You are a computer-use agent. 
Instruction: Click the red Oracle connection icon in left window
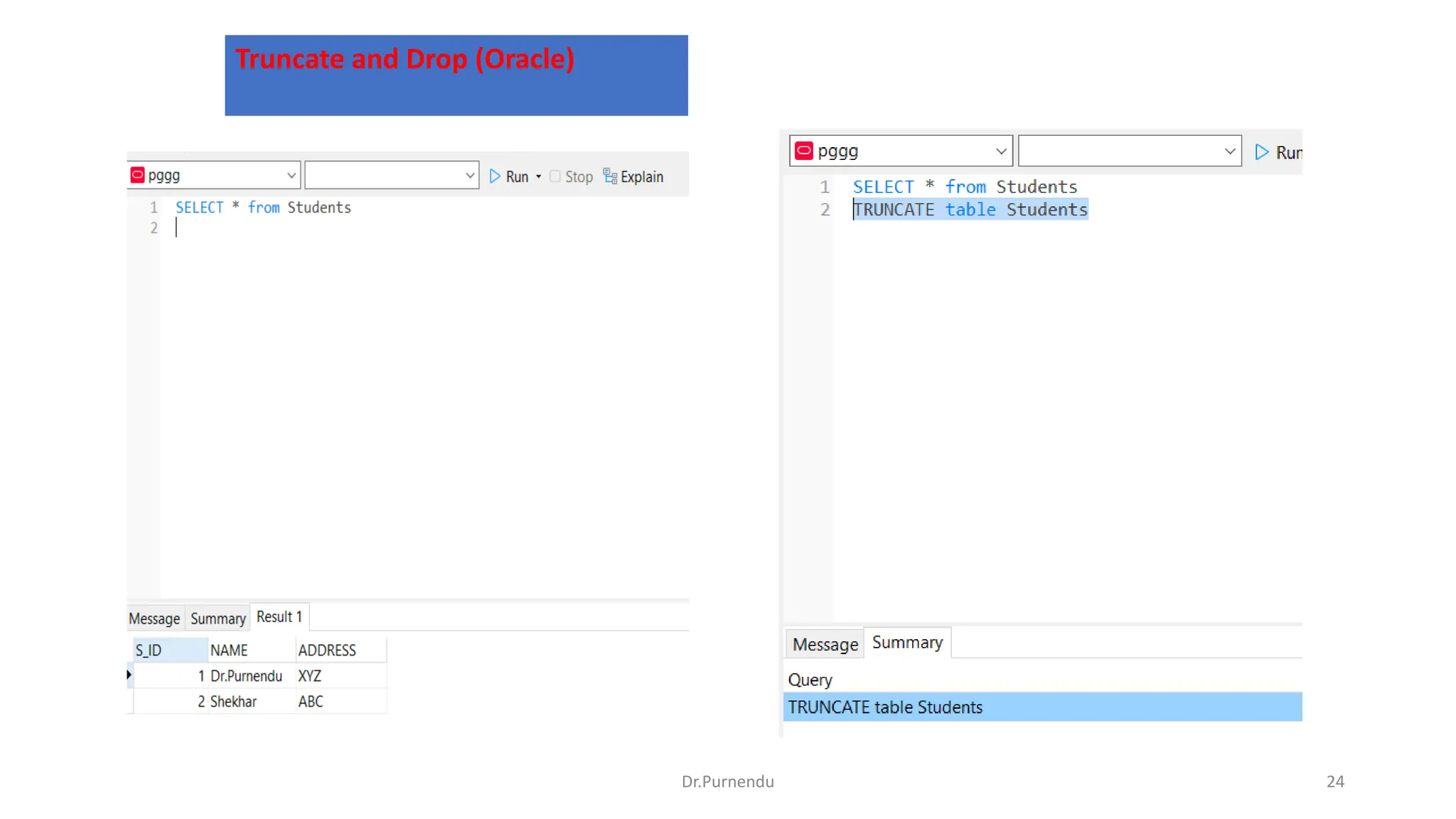click(138, 175)
